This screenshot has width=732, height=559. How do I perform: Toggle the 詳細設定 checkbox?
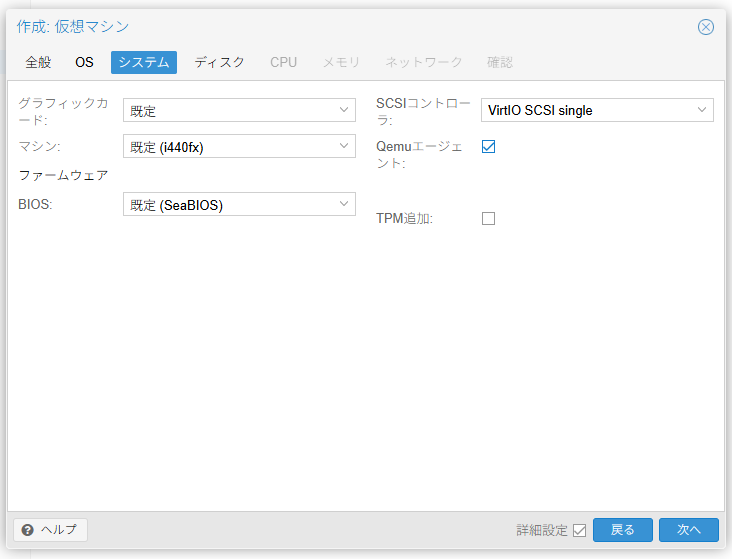click(580, 530)
